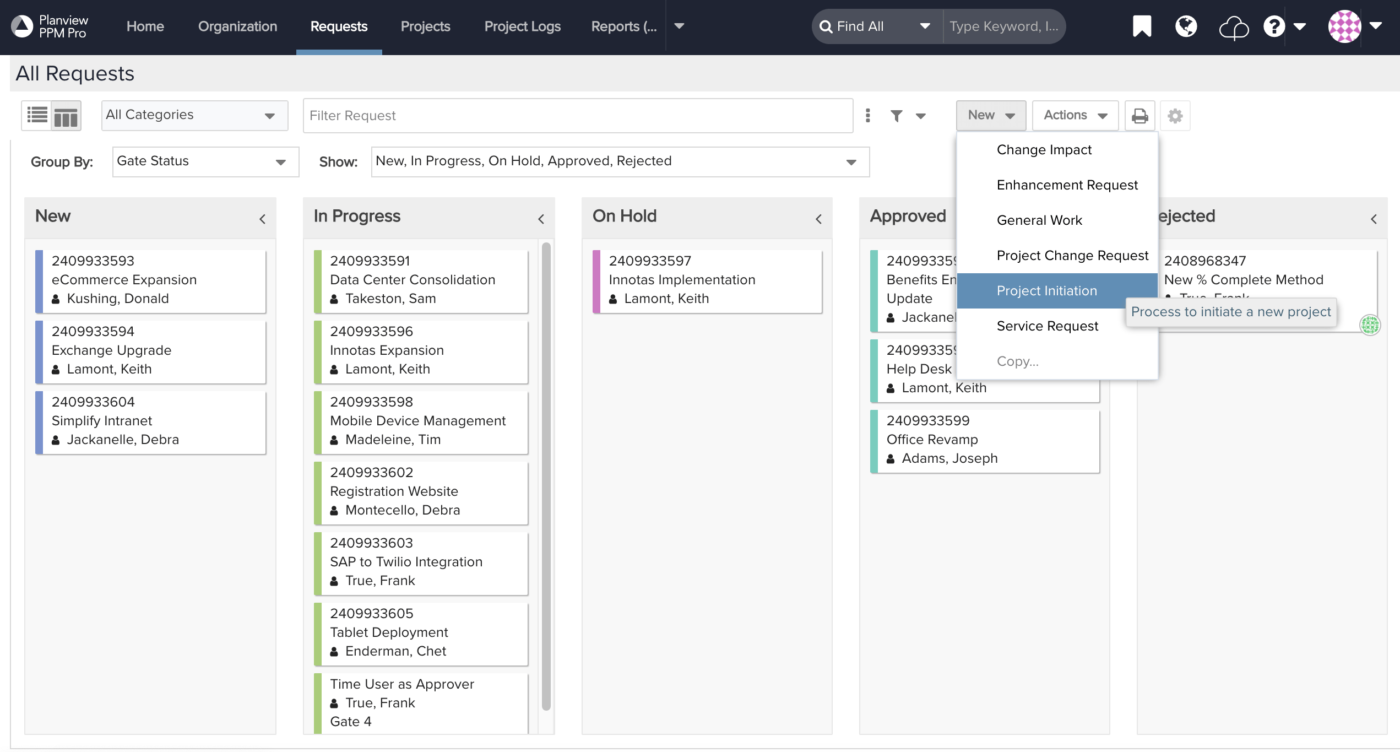1400x752 pixels.
Task: Open the Actions dropdown
Action: (x=1075, y=115)
